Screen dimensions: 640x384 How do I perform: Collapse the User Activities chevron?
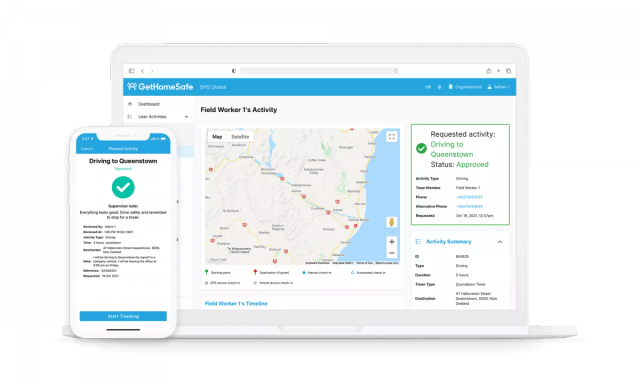187,117
